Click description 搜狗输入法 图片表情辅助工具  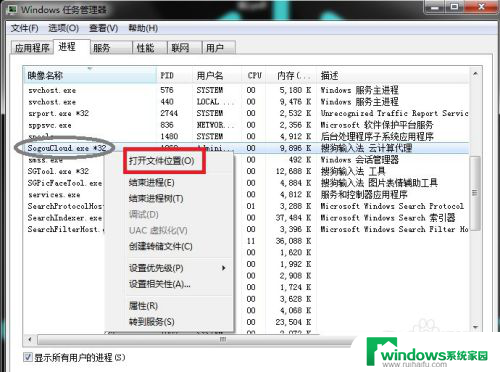click(x=379, y=183)
